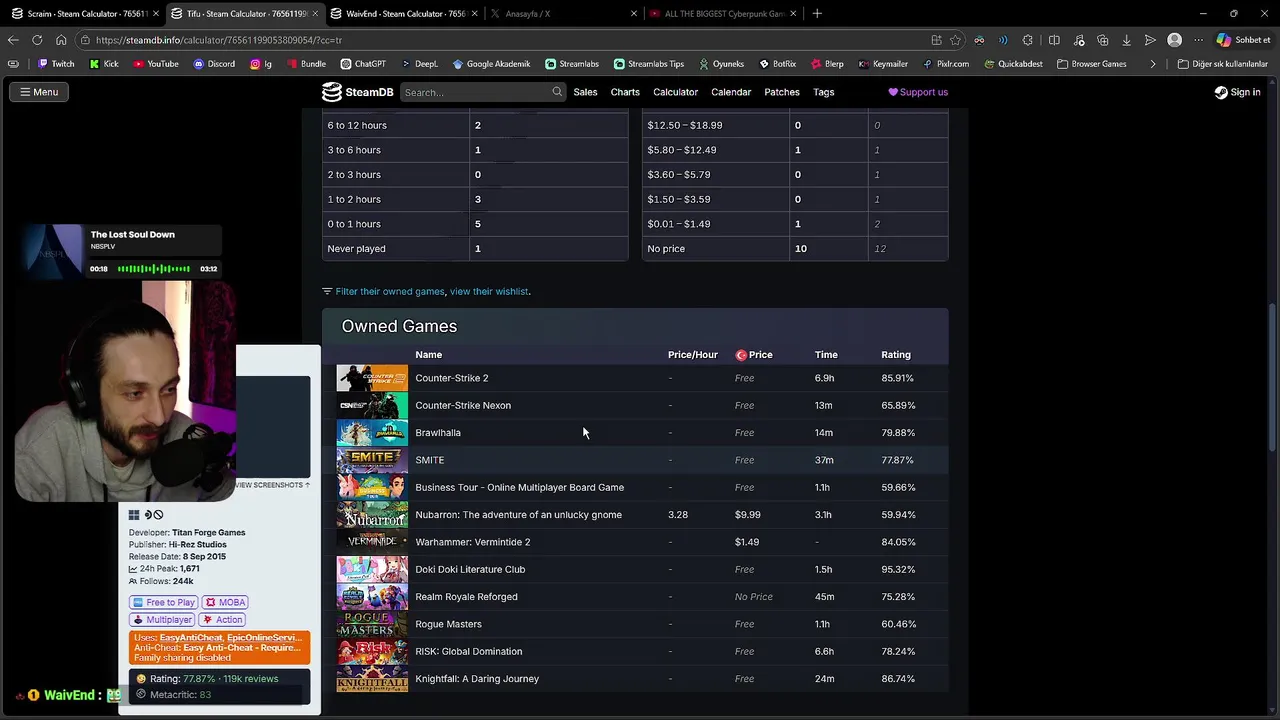Open Rogue Masters link
This screenshot has height=720, width=1280.
point(448,624)
